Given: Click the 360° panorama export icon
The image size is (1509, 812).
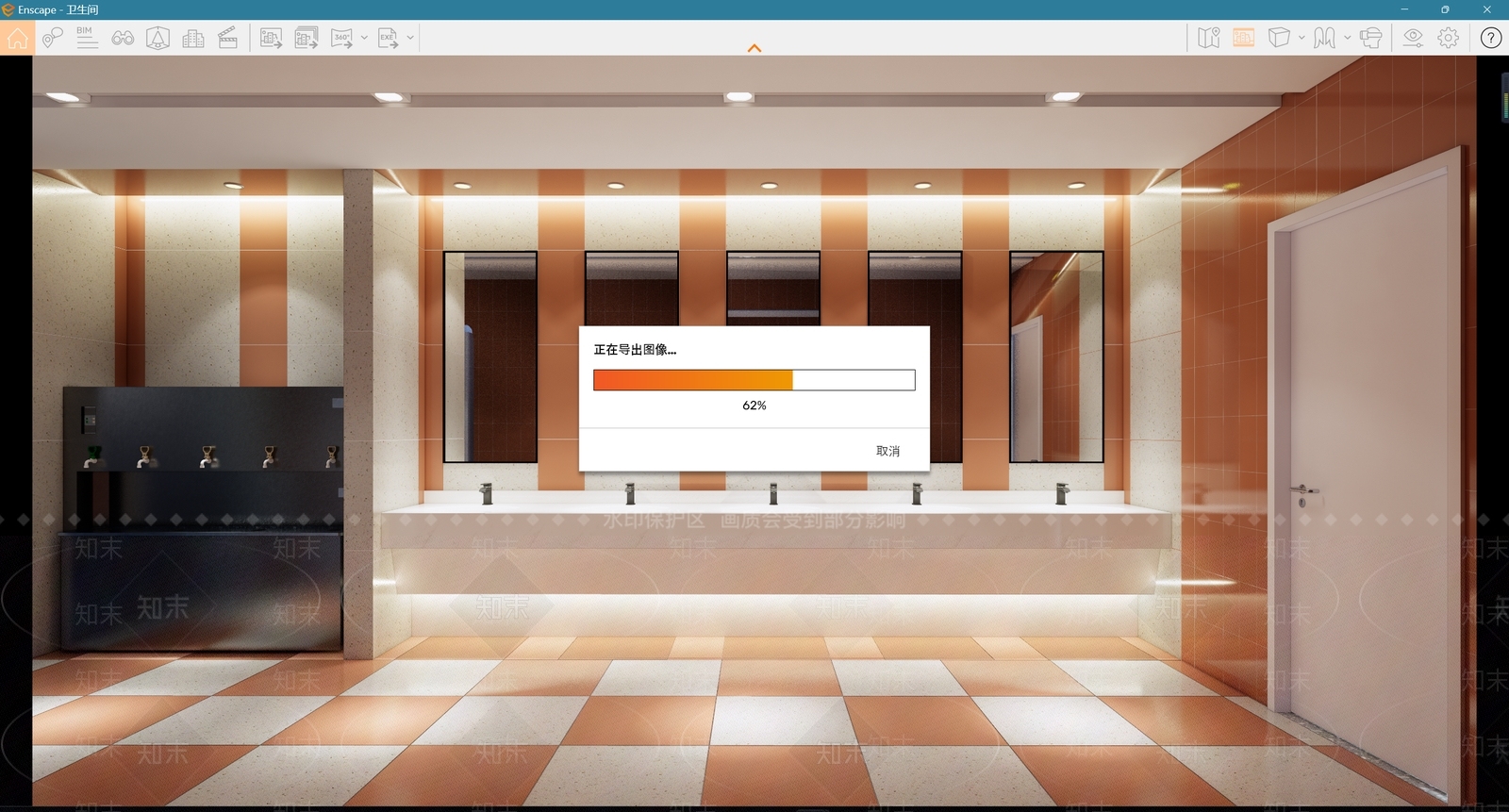Looking at the screenshot, I should pyautogui.click(x=341, y=38).
